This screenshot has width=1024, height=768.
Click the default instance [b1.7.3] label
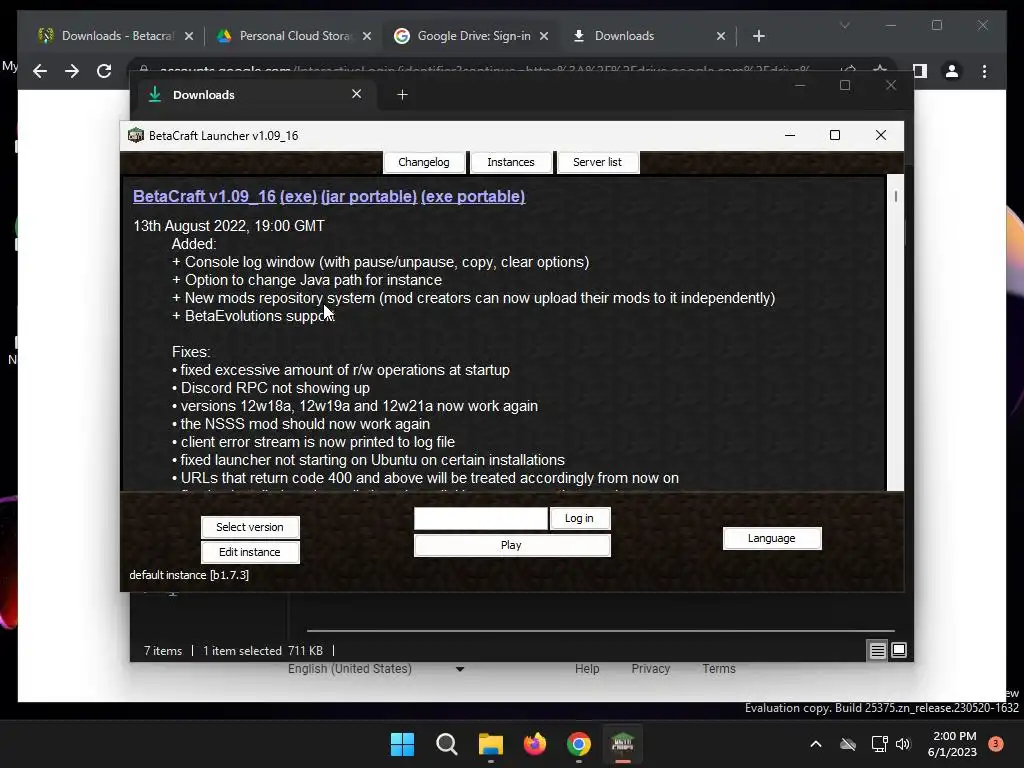189,575
